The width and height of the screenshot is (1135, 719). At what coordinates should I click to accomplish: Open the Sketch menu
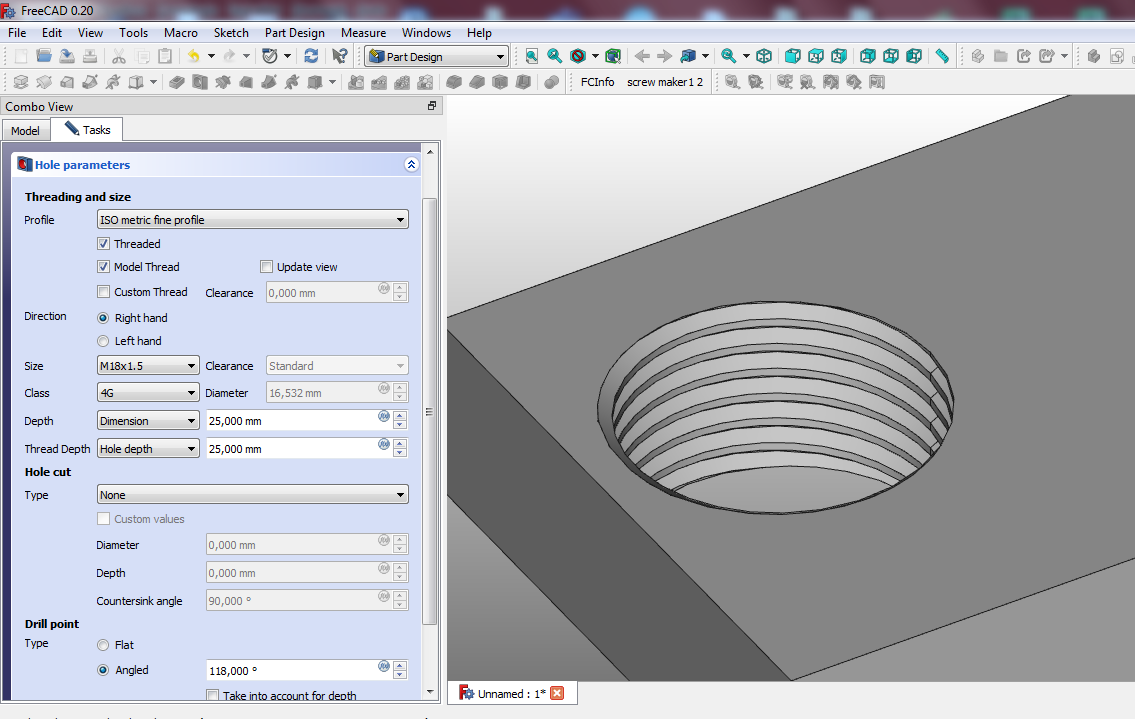231,33
